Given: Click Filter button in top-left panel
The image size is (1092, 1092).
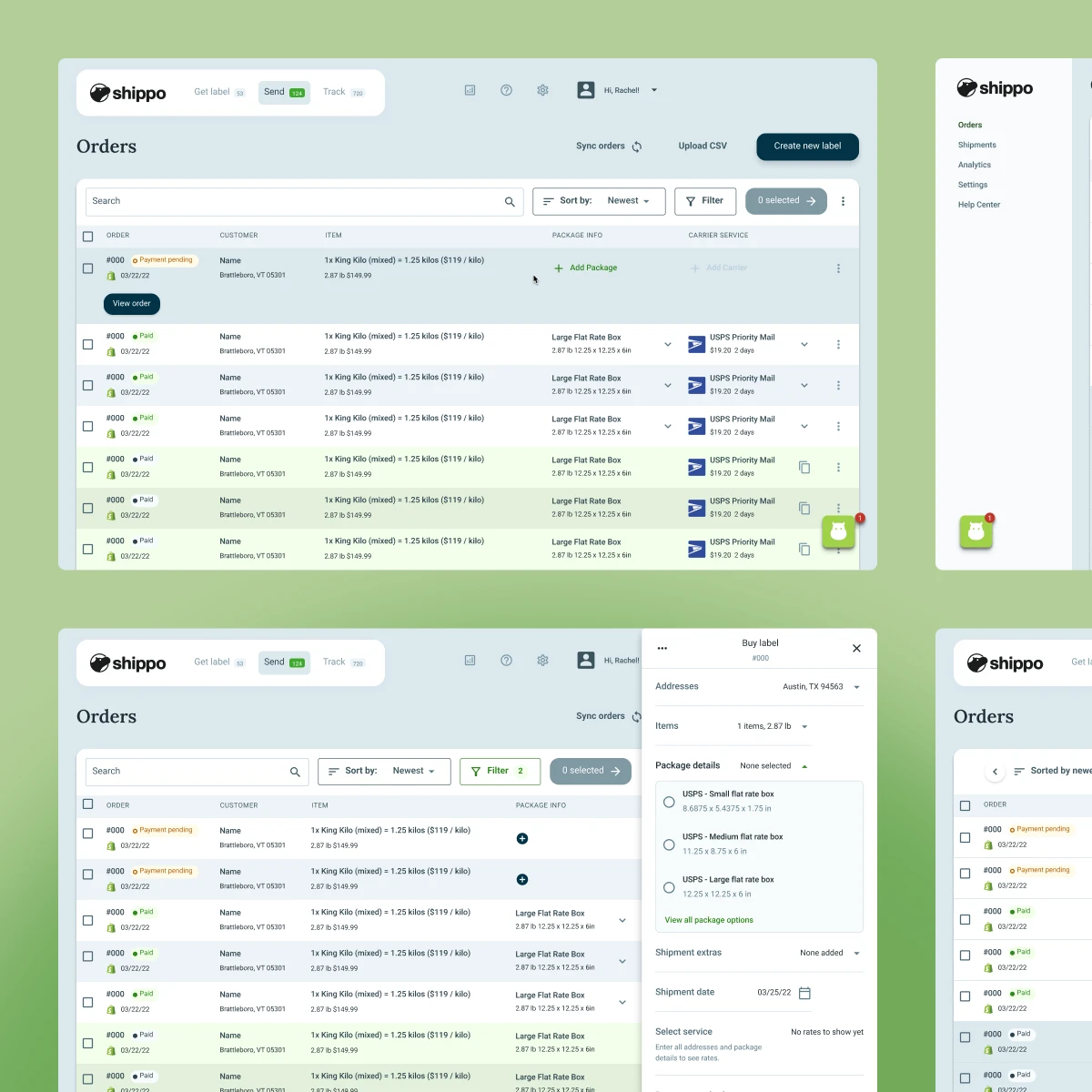Looking at the screenshot, I should (x=705, y=201).
